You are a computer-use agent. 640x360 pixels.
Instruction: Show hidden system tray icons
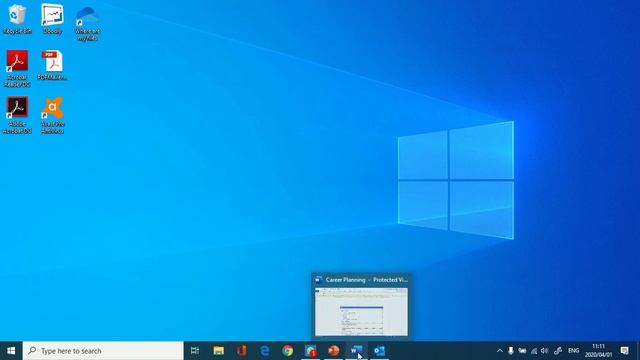pos(500,351)
